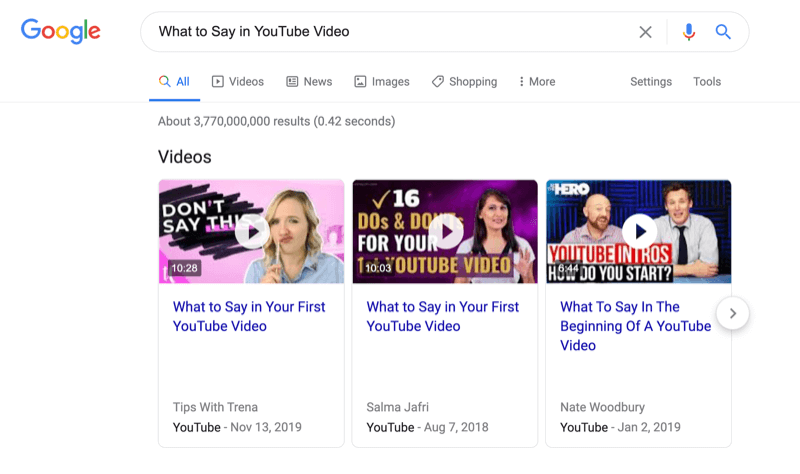800x474 pixels.
Task: Play the Tips With Trena video
Action: point(251,232)
